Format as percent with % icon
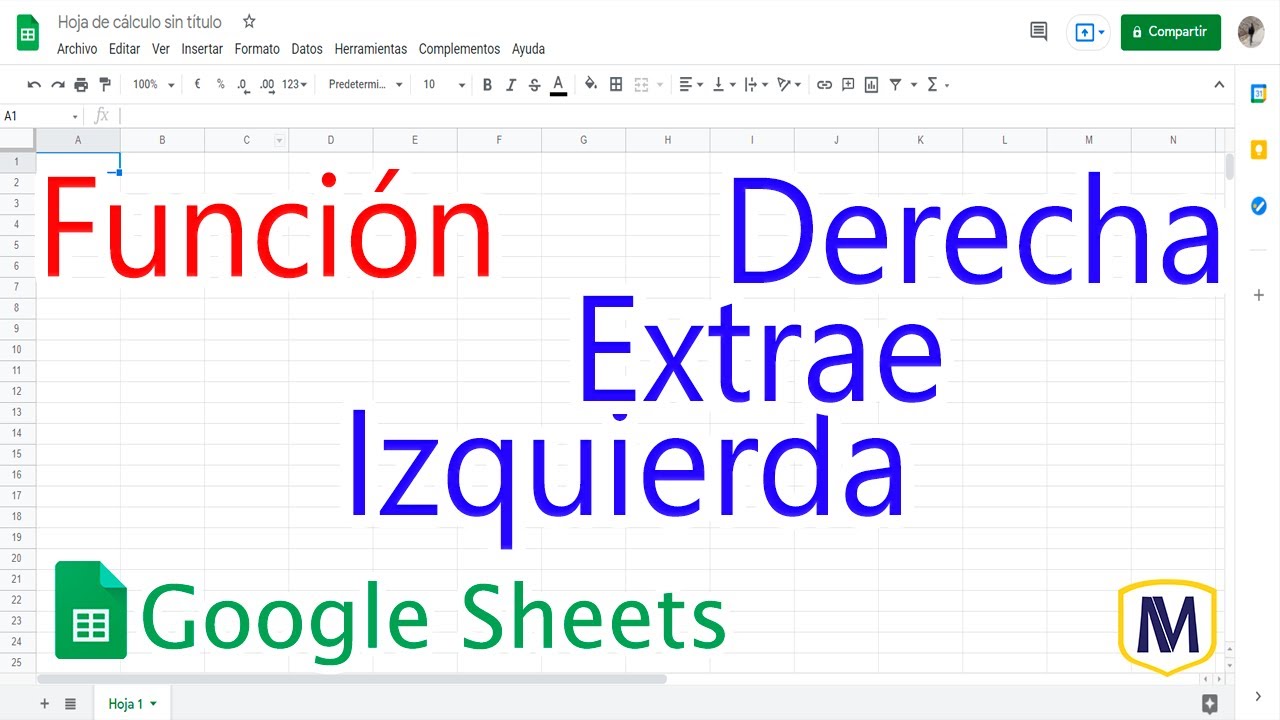1280x720 pixels. [x=220, y=85]
